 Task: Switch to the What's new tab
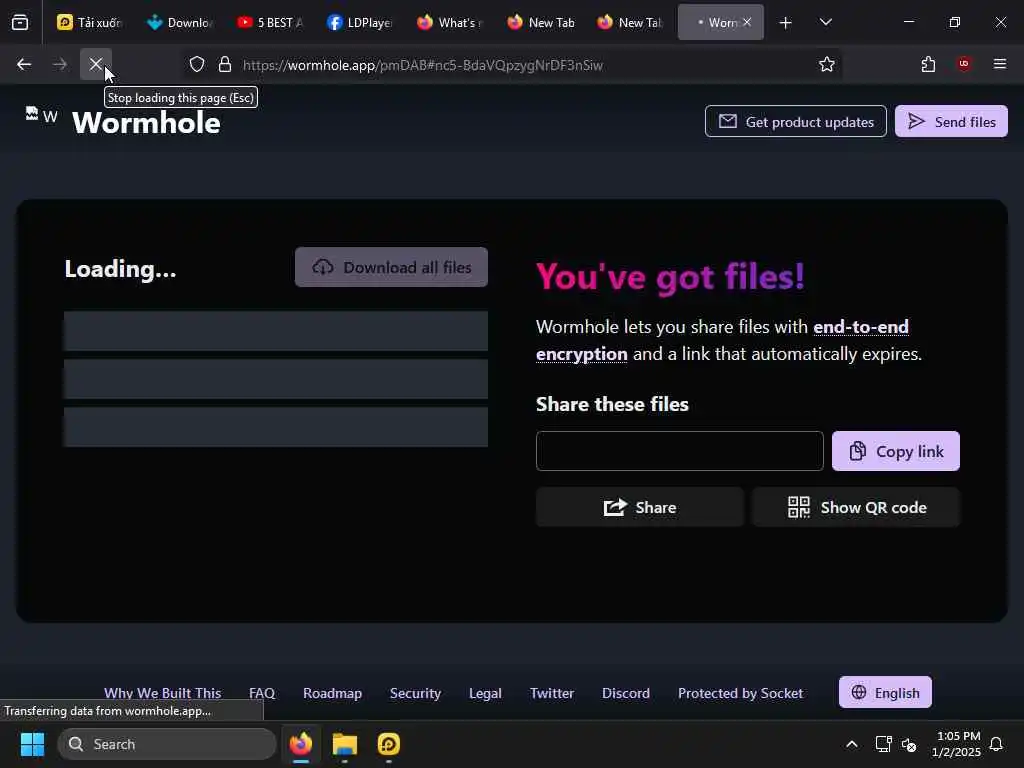(450, 22)
